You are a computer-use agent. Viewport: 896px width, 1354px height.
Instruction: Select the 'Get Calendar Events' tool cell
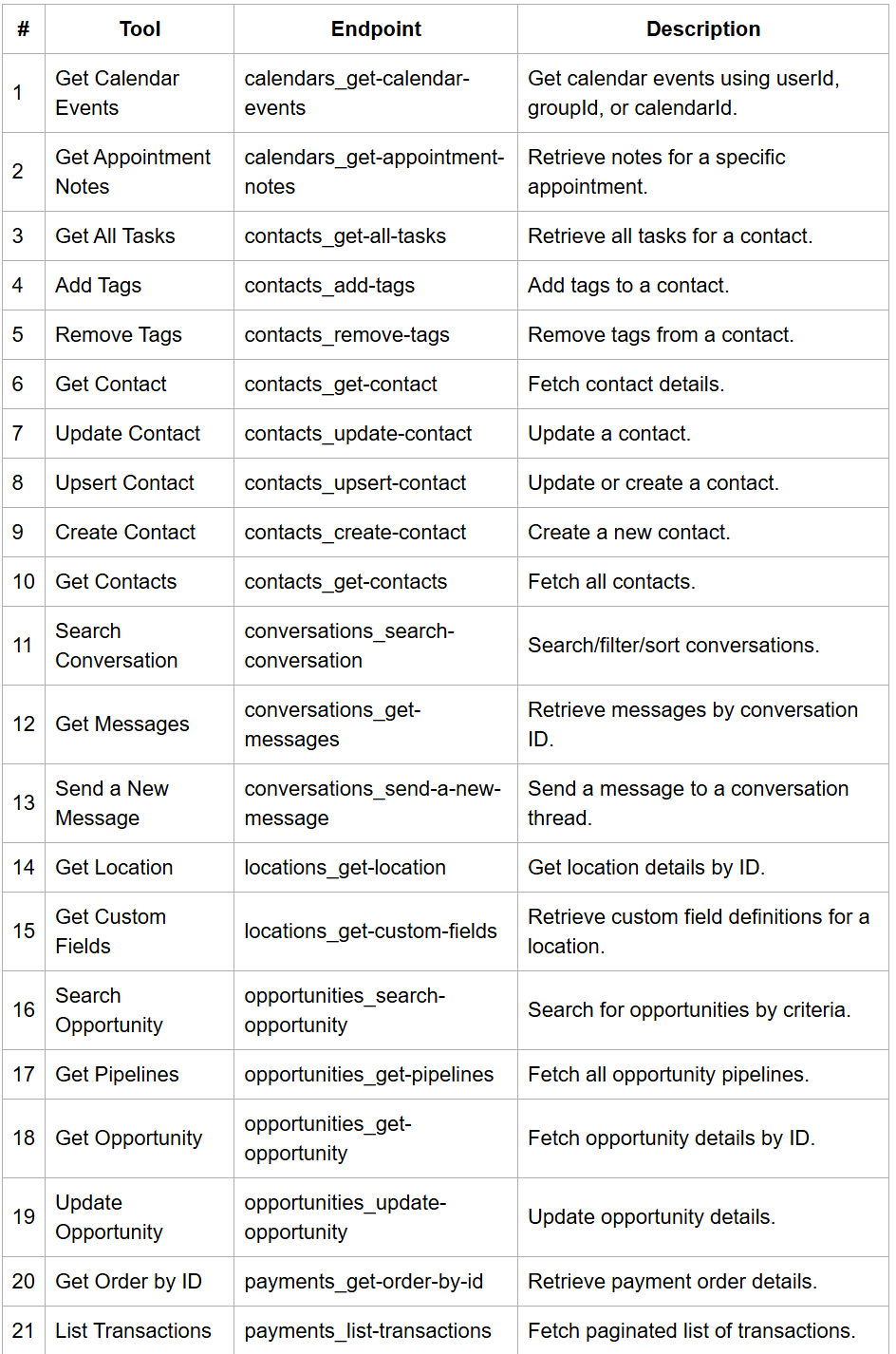click(117, 93)
